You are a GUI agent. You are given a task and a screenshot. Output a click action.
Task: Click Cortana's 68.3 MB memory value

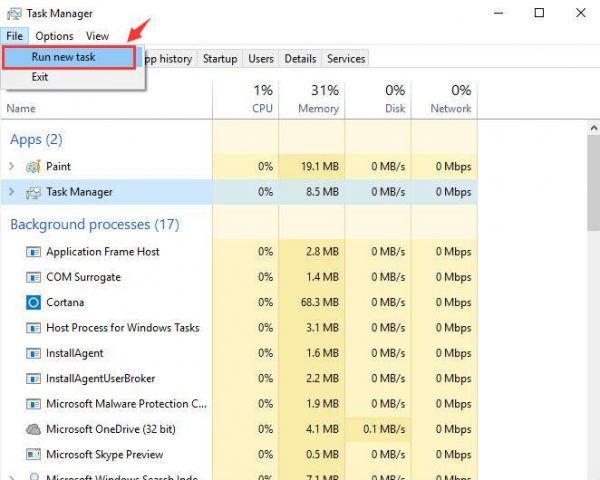[x=320, y=302]
